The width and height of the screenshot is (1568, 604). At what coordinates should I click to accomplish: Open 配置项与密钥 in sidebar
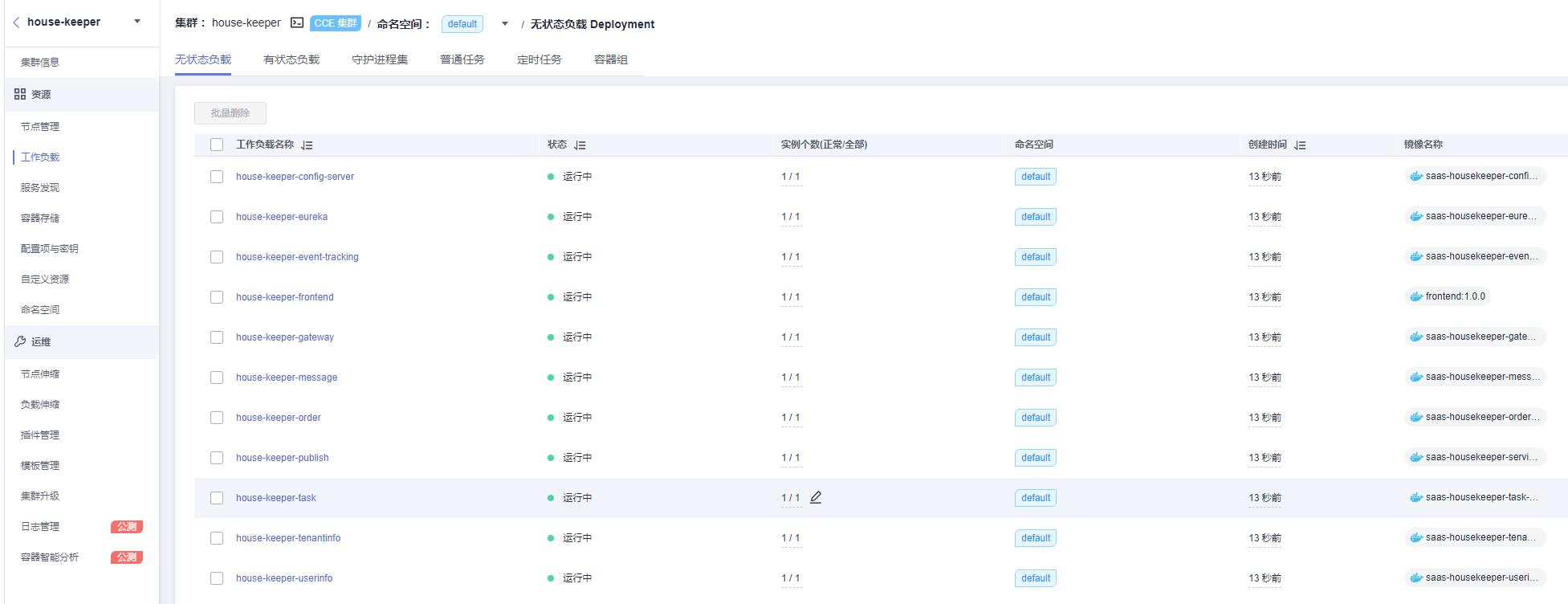50,249
